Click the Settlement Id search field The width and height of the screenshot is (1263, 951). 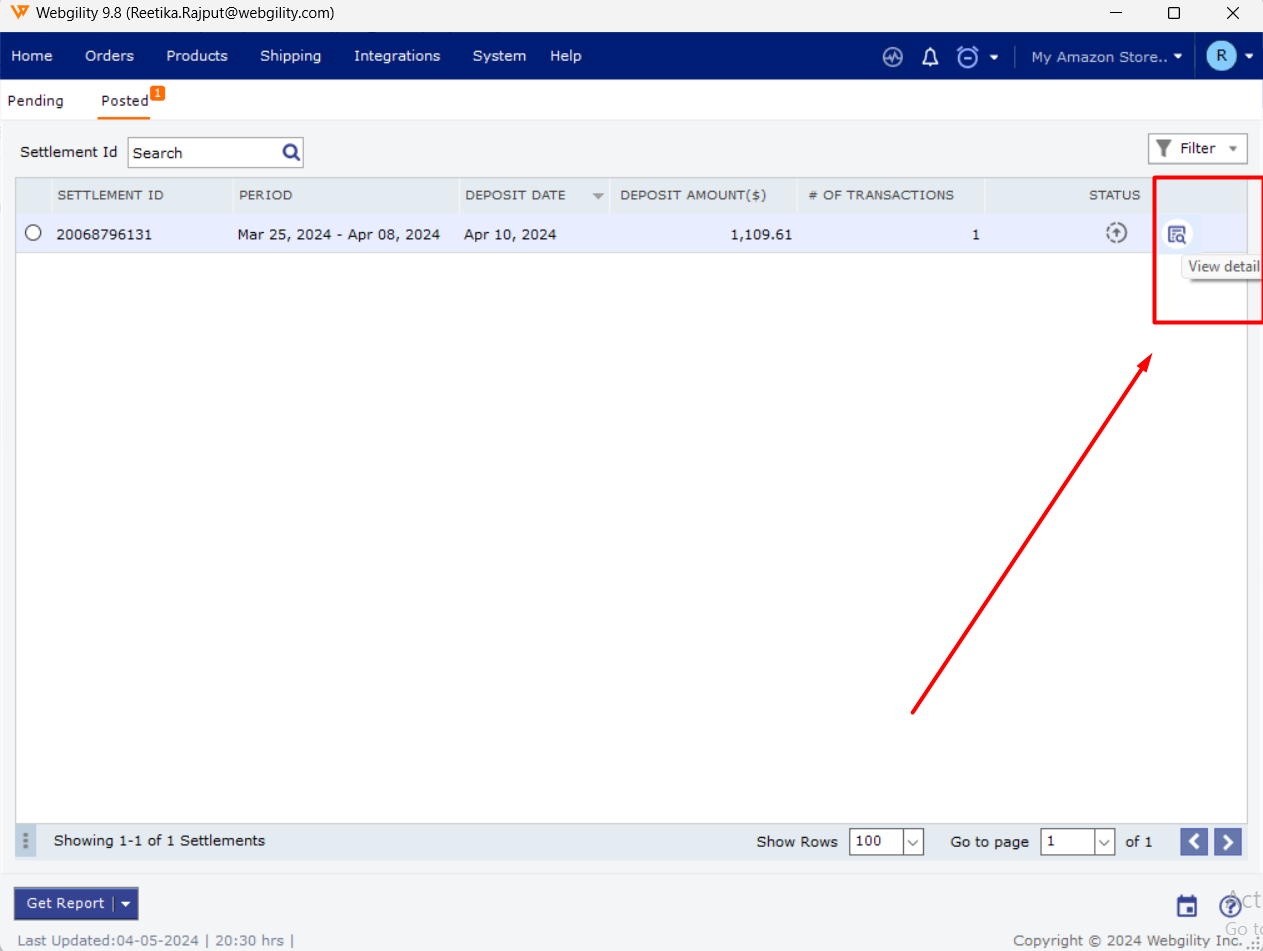204,153
